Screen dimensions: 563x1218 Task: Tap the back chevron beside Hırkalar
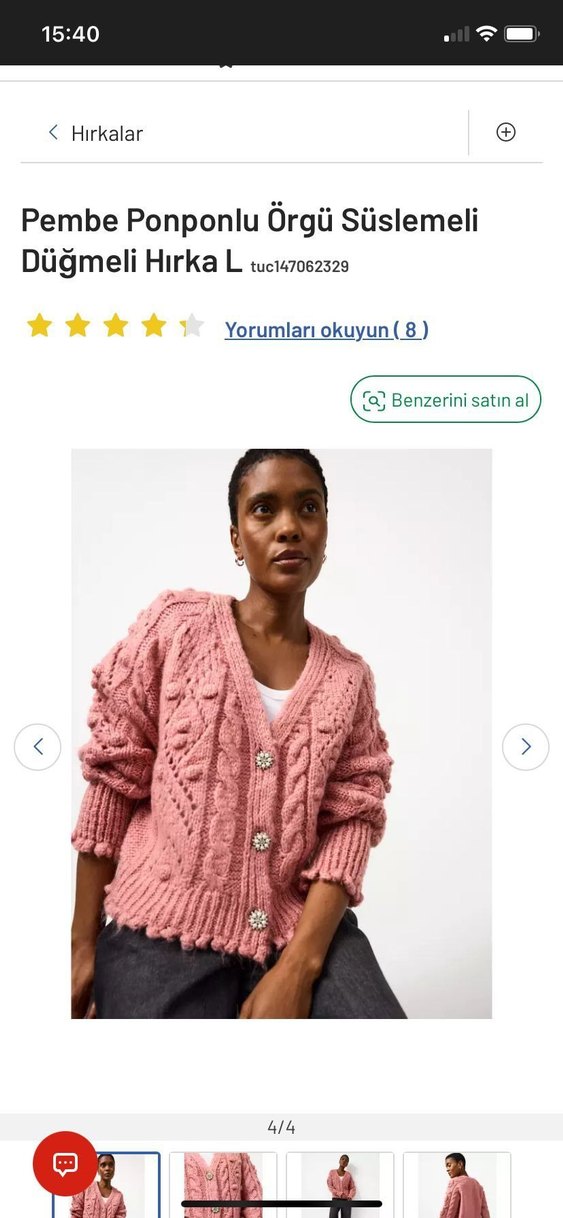pyautogui.click(x=53, y=132)
